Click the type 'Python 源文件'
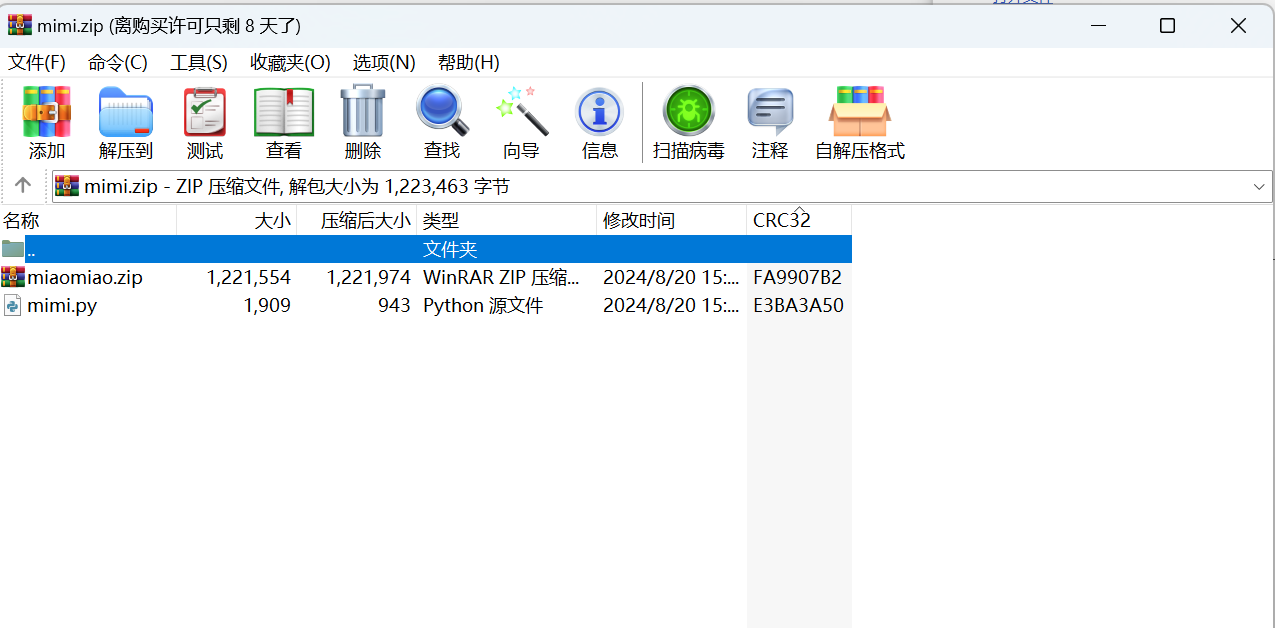This screenshot has height=628, width=1275. coord(483,305)
